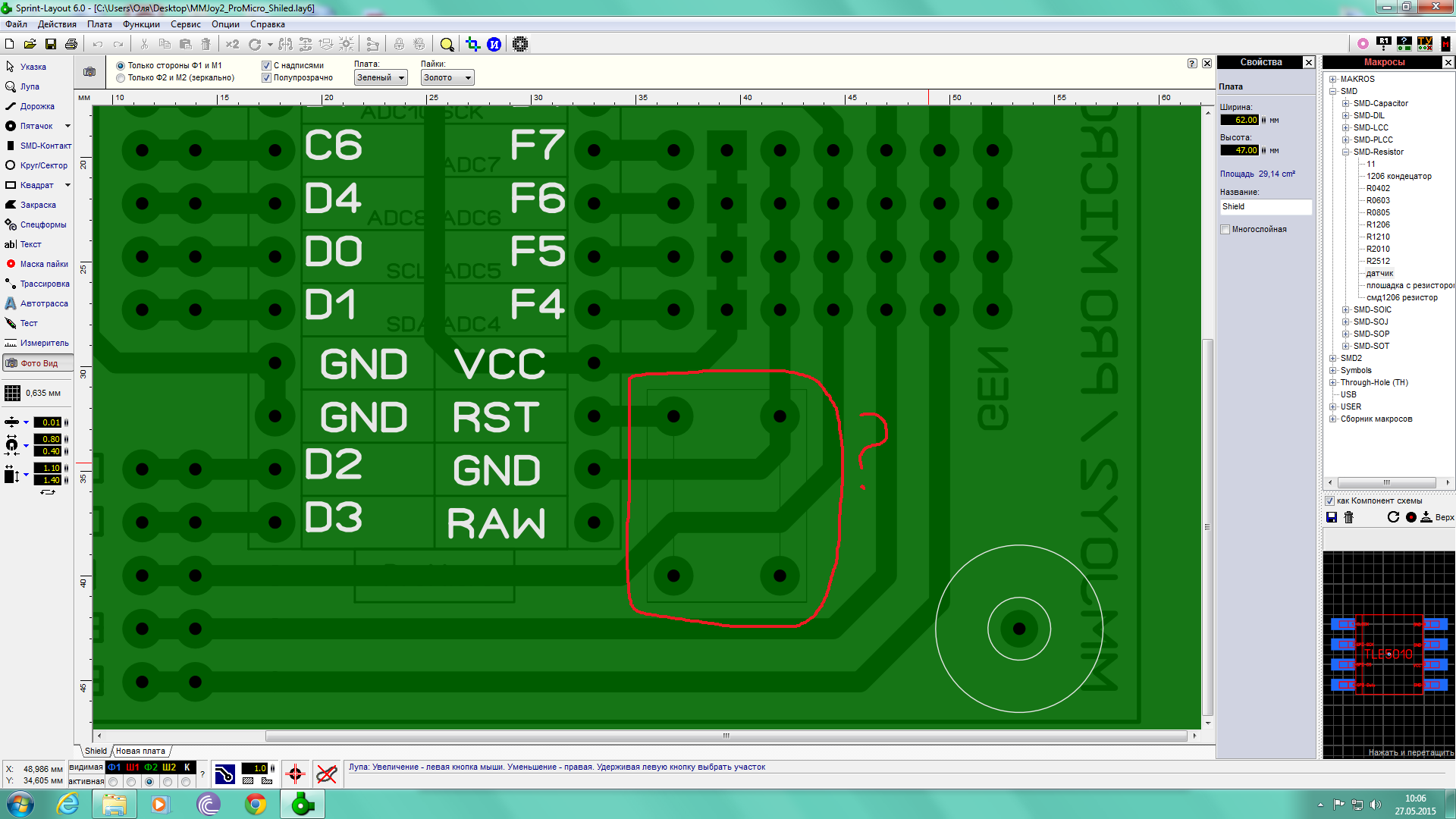The image size is (1456, 819).
Task: Activate the 'Фото Вид' button
Action: [38, 363]
